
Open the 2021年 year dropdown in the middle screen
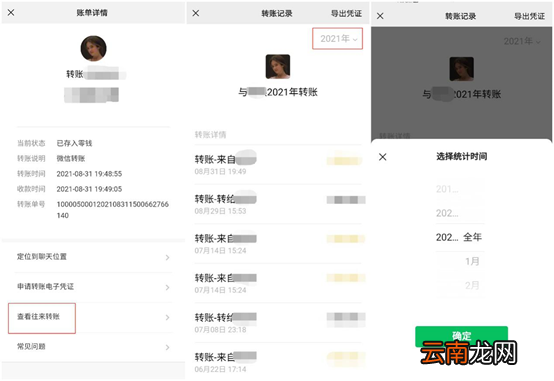point(338,39)
